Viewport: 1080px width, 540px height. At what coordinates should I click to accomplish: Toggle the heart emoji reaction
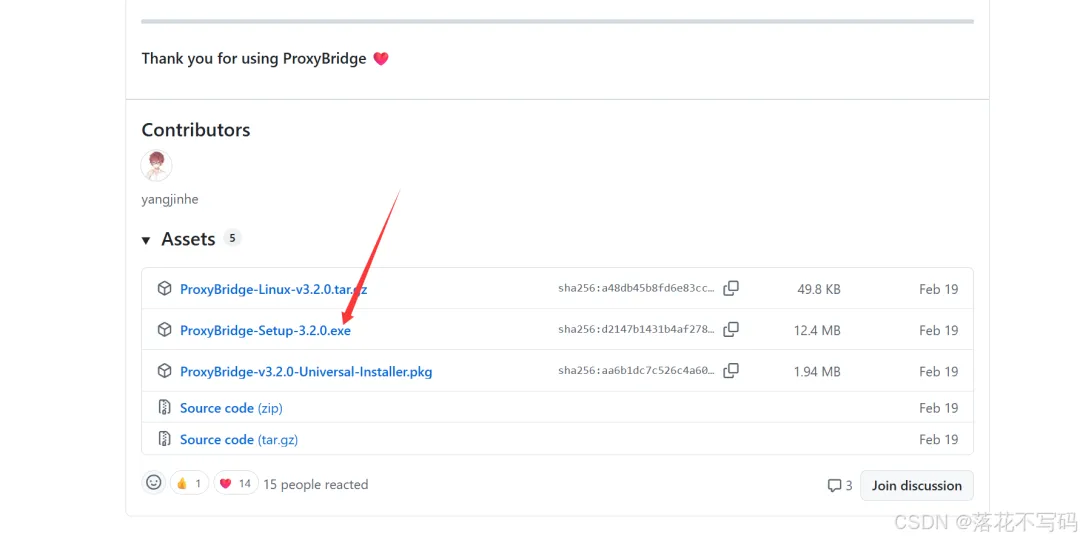[235, 484]
